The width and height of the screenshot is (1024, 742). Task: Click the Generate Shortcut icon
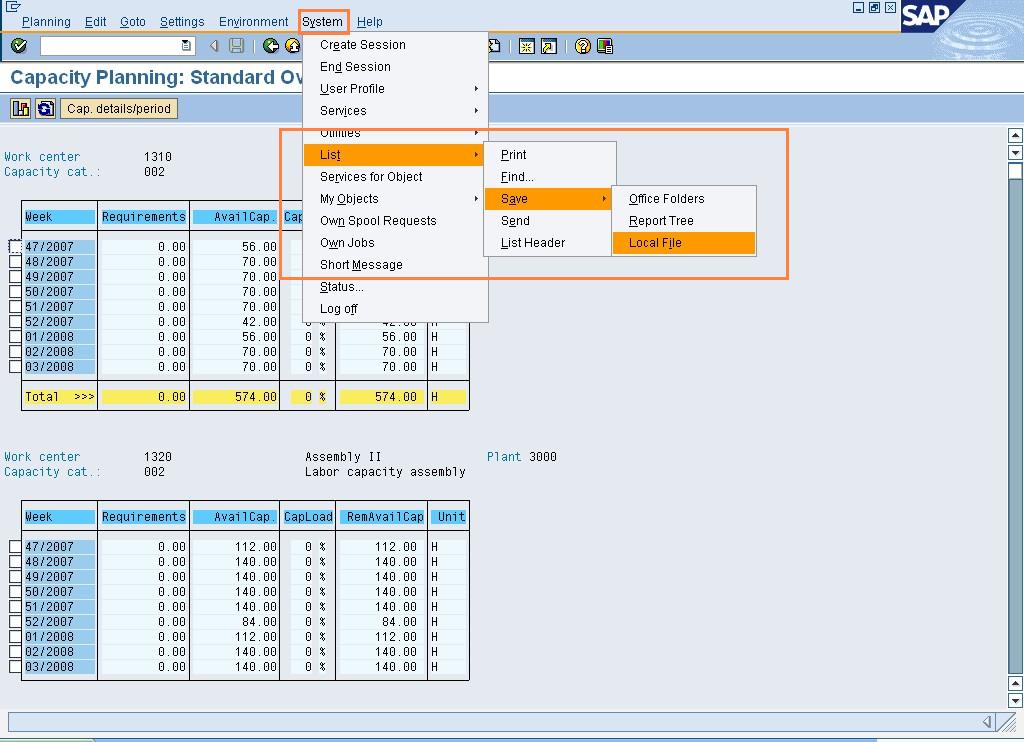pos(548,46)
